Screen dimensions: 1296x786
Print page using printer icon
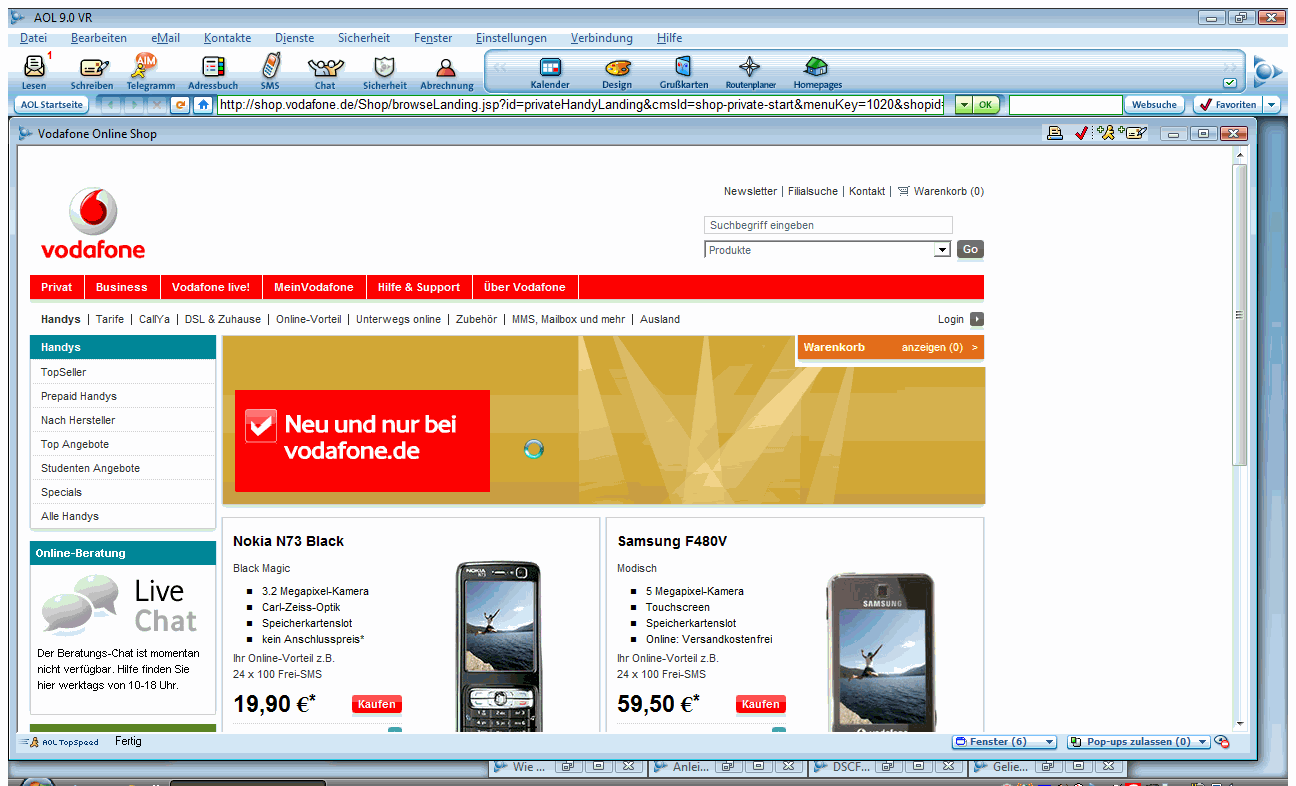point(1054,133)
